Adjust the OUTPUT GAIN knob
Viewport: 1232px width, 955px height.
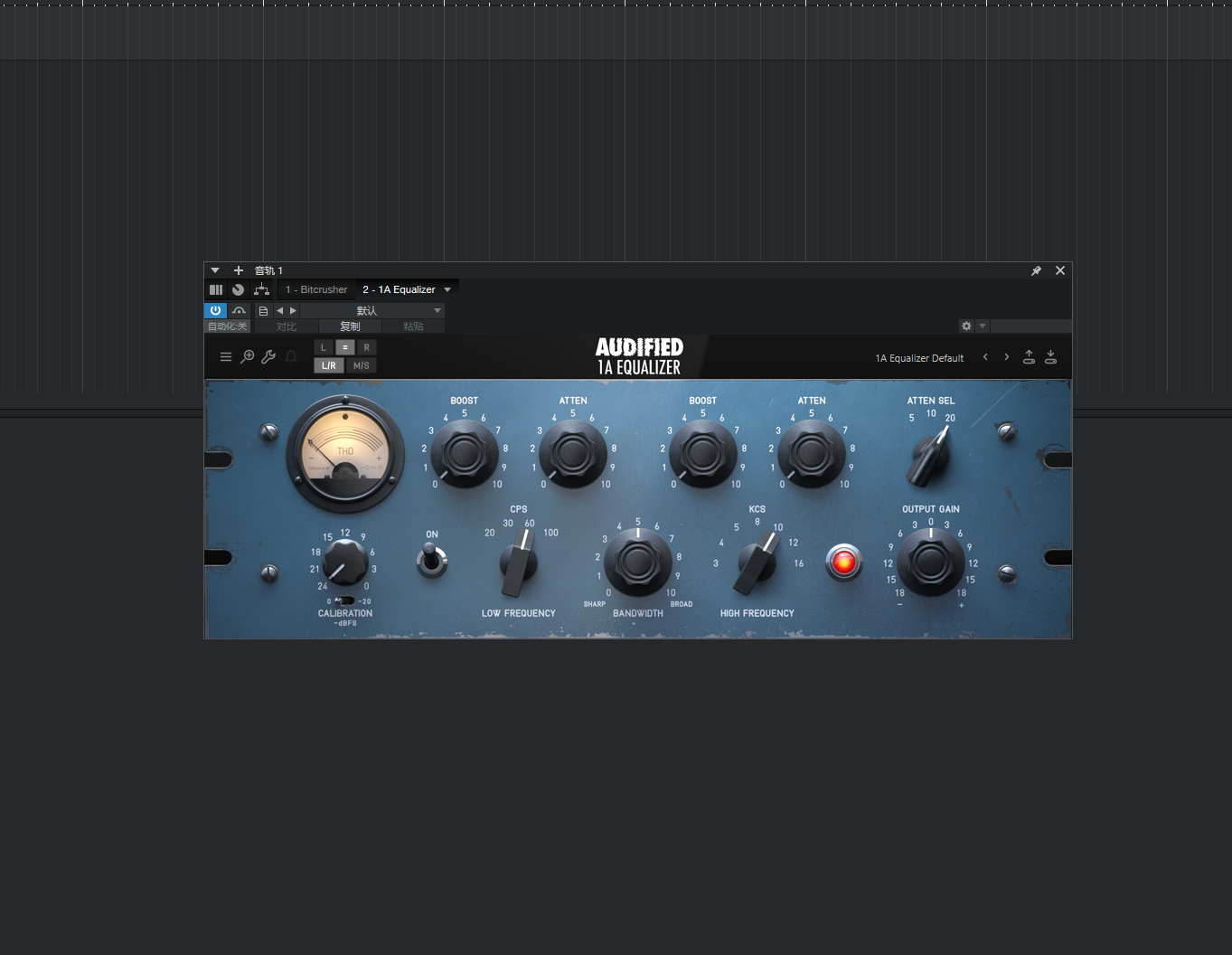click(x=930, y=563)
